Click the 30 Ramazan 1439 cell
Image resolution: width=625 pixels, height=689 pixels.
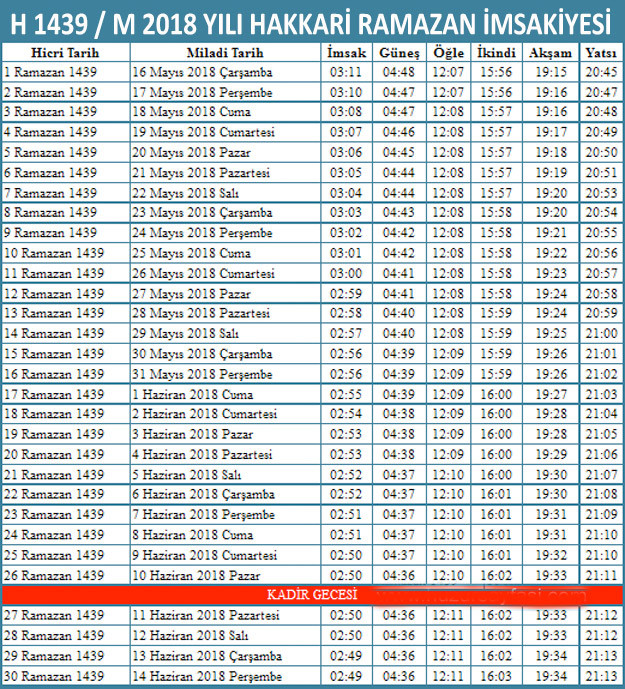[54, 676]
